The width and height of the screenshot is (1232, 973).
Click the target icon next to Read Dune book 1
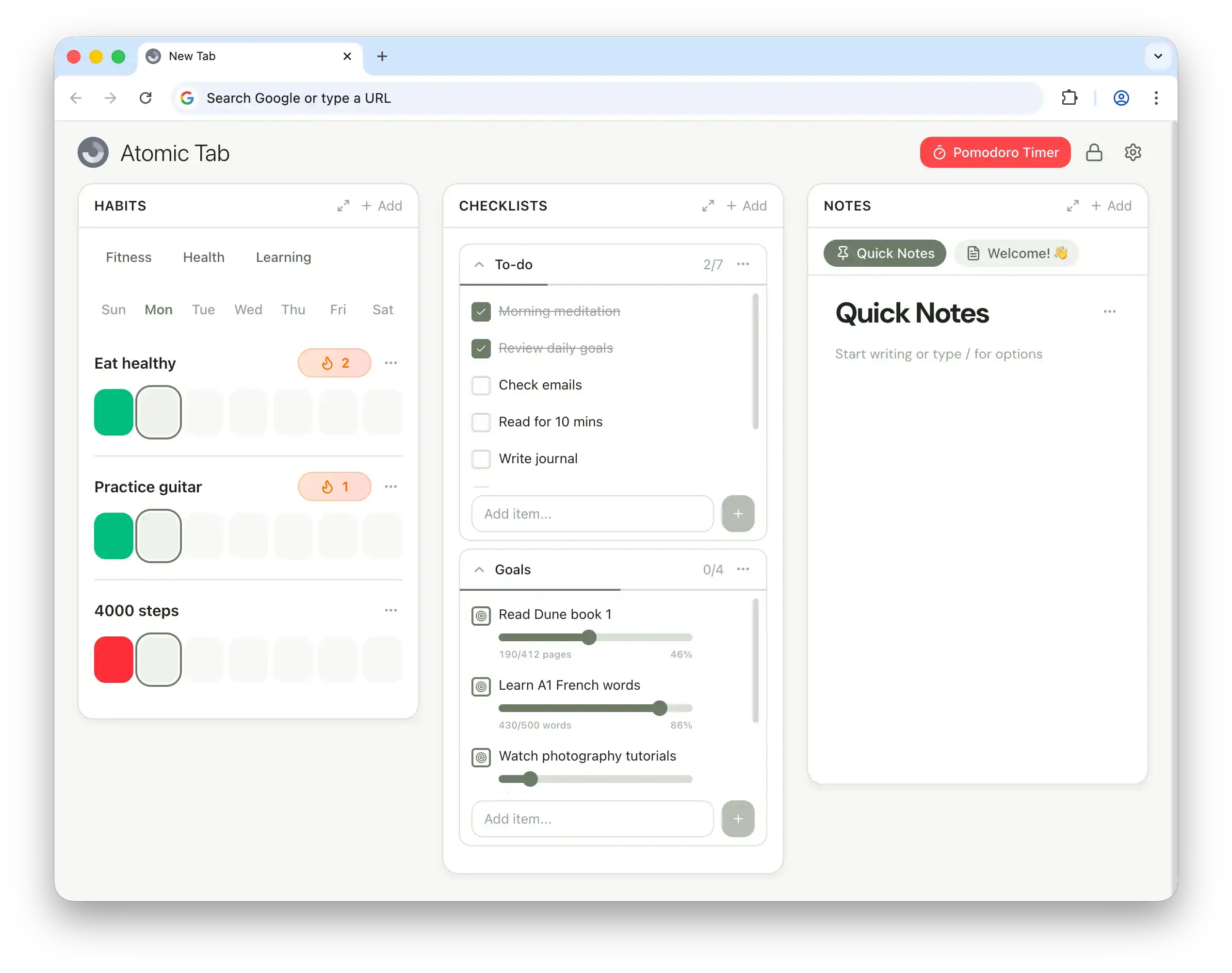point(481,615)
